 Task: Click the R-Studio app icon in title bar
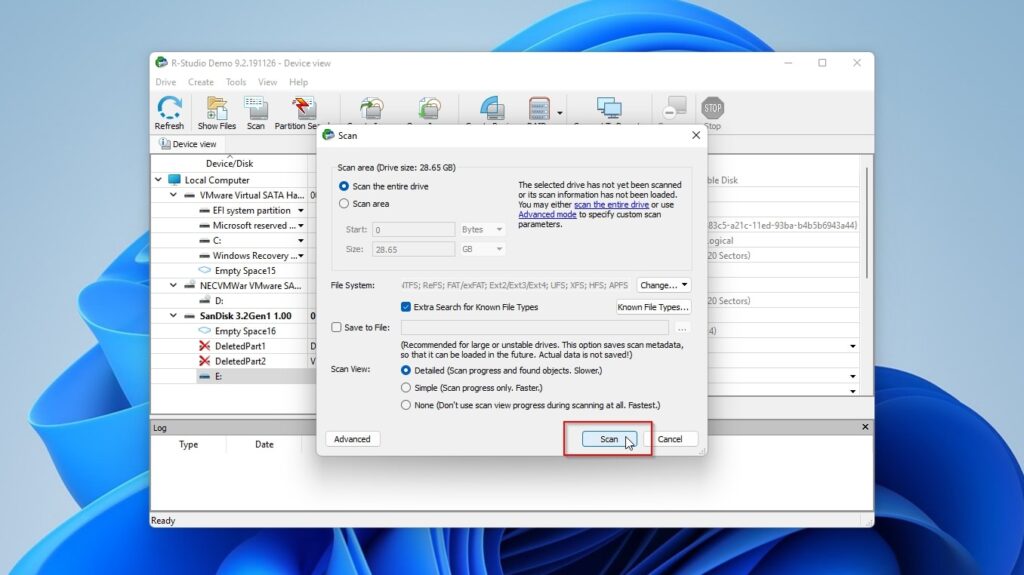[x=161, y=63]
